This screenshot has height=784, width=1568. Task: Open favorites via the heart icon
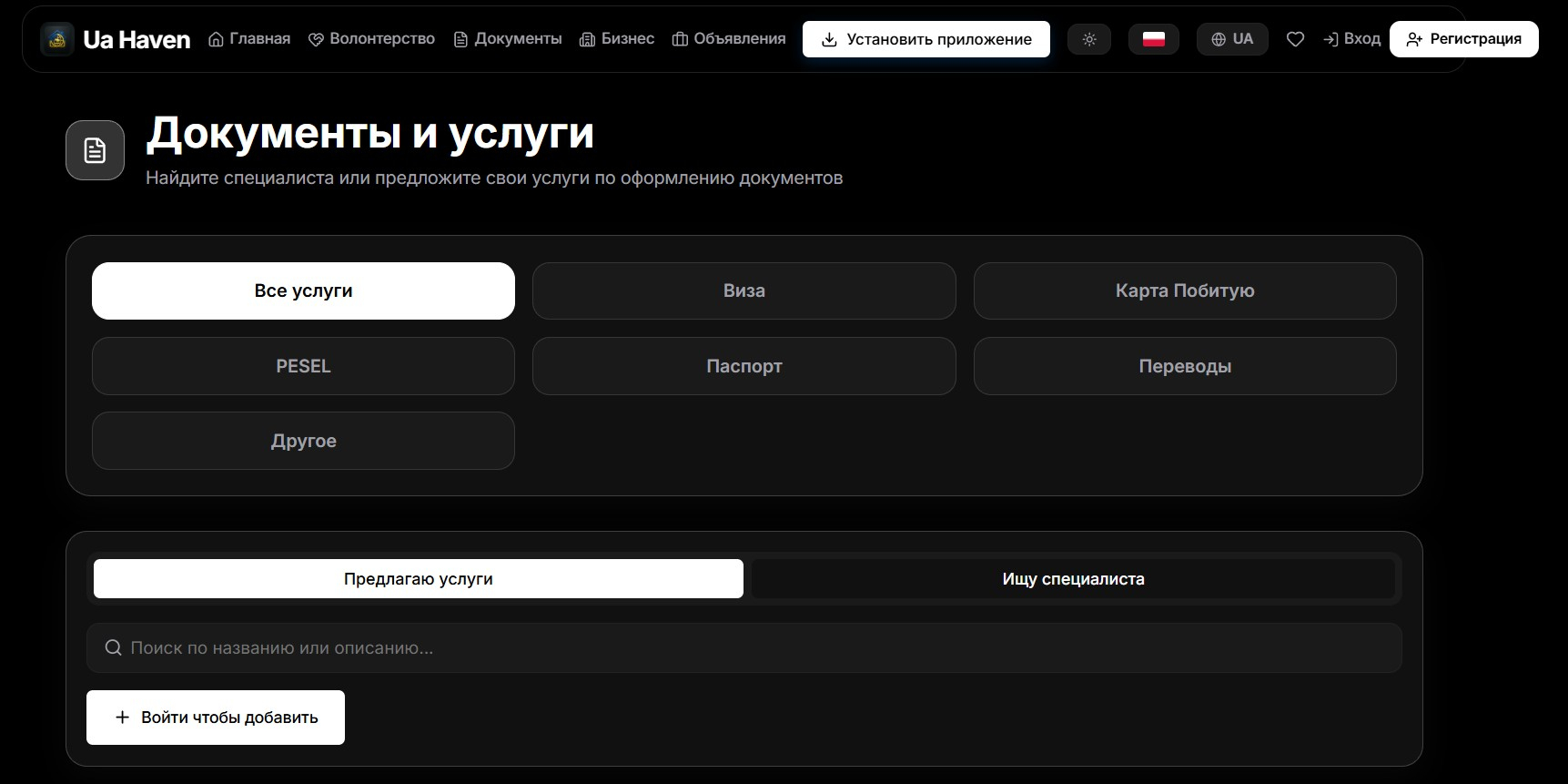click(x=1295, y=39)
